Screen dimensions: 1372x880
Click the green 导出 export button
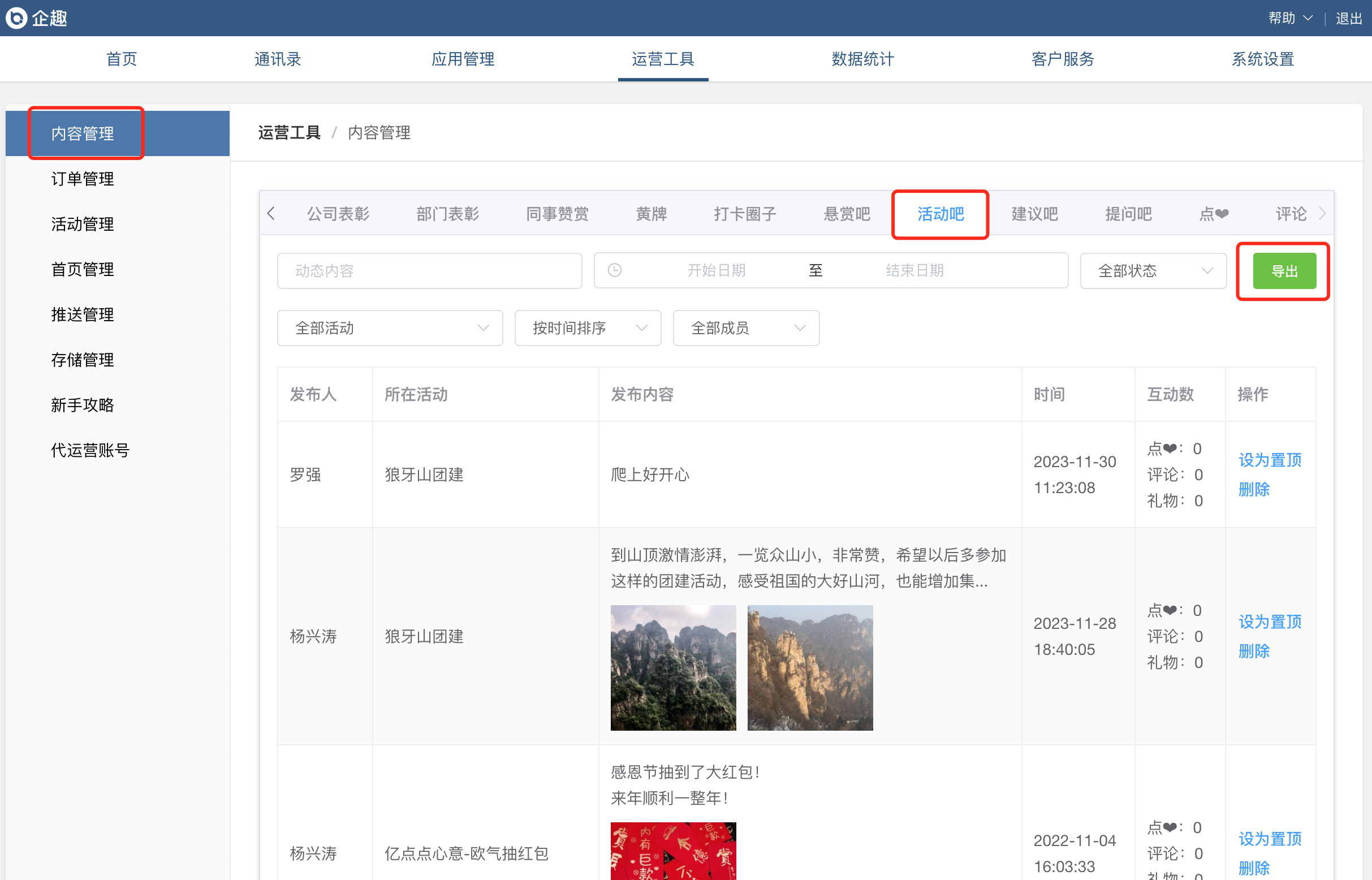tap(1283, 271)
